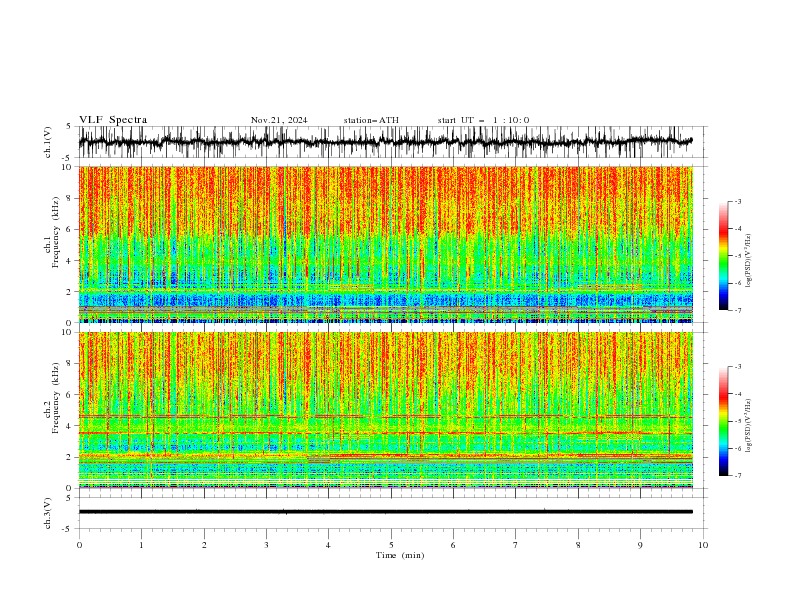Click time axis tick label '5'
The width and height of the screenshot is (792, 612).
(x=391, y=545)
